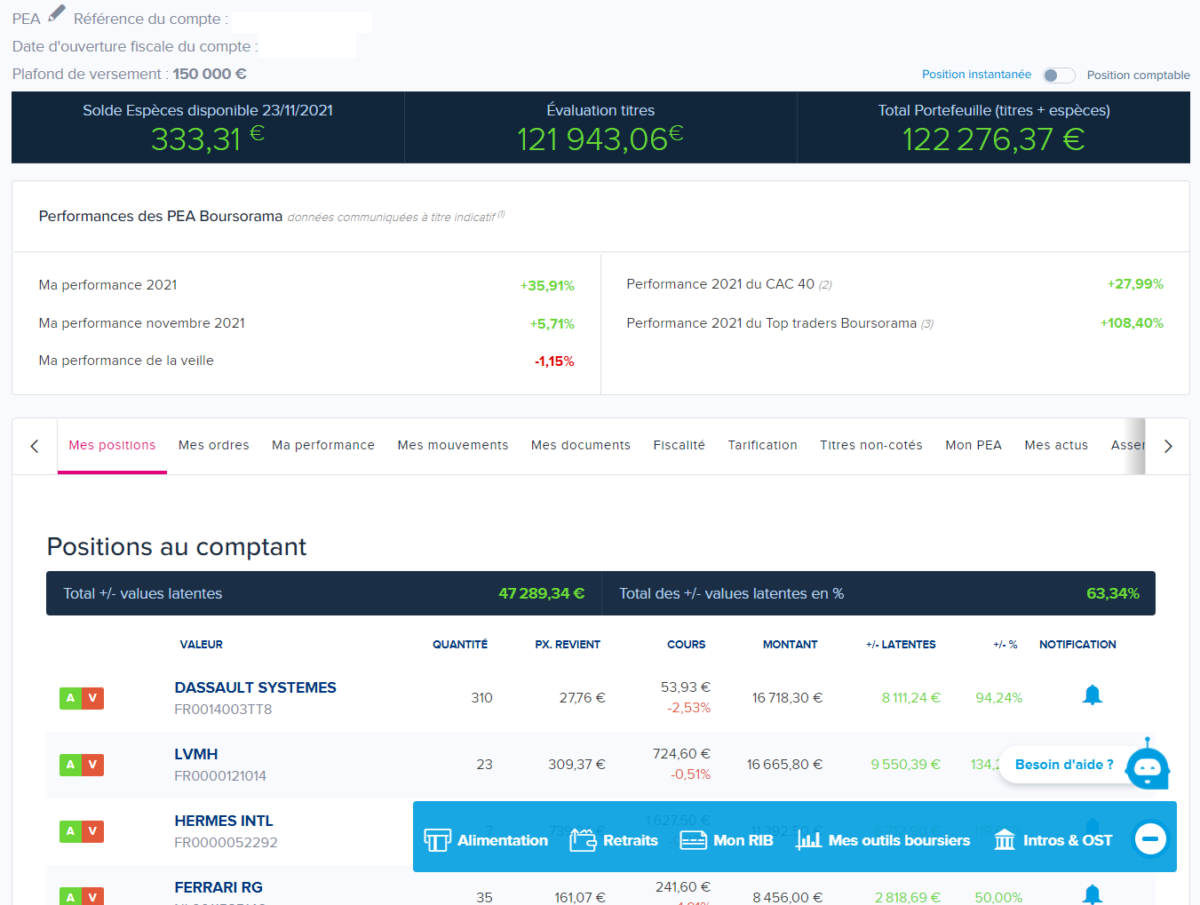Open the Mes actus tab
1200x905 pixels.
(1056, 445)
